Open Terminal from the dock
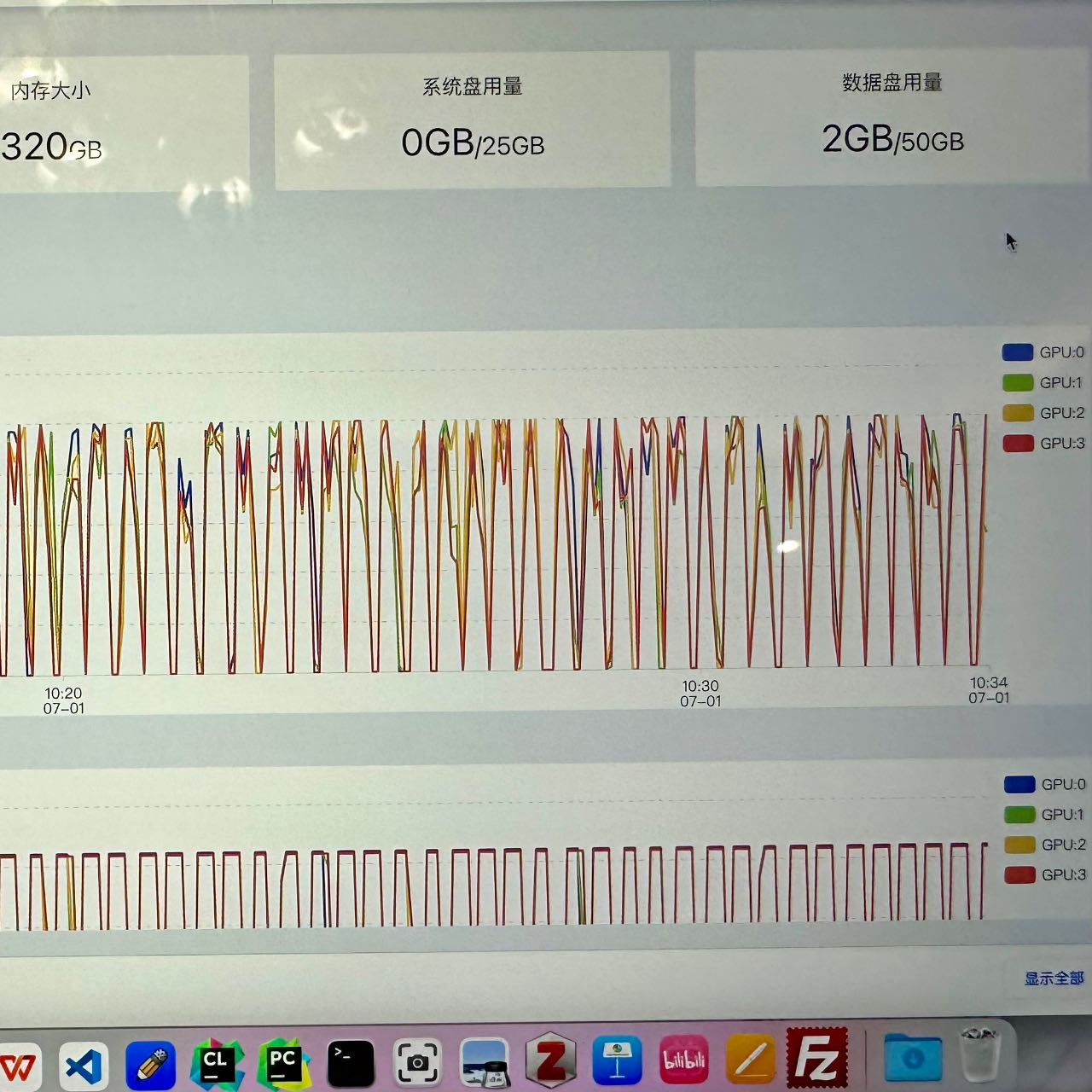1092x1092 pixels. point(351,1064)
